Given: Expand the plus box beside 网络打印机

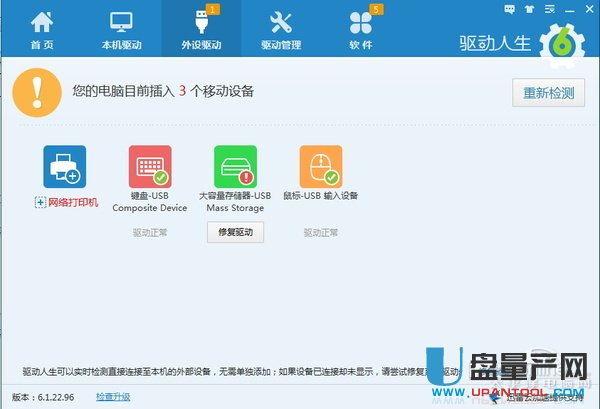Looking at the screenshot, I should (40, 202).
